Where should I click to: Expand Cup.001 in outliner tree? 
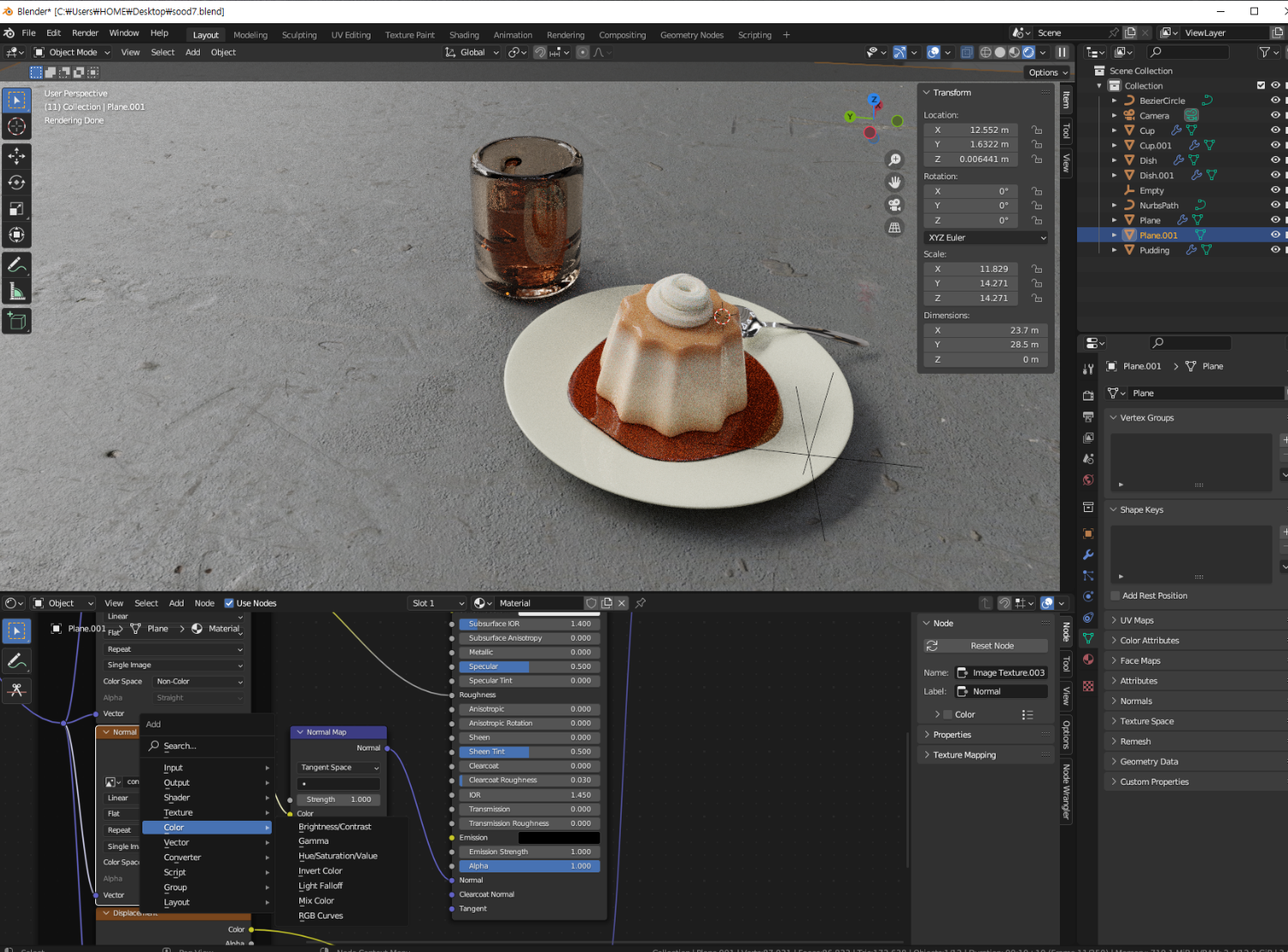click(1114, 146)
